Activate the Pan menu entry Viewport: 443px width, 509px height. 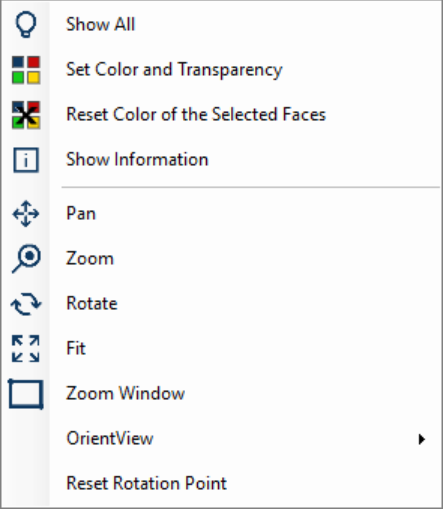point(221,214)
